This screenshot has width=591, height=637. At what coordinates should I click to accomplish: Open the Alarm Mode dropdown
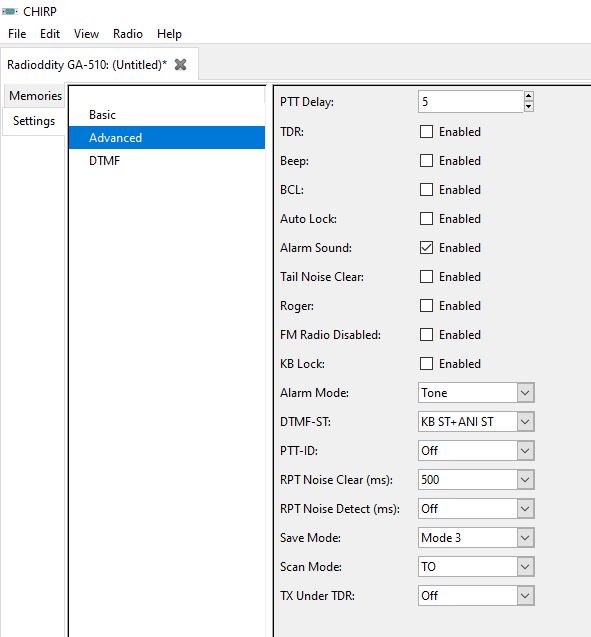[476, 393]
